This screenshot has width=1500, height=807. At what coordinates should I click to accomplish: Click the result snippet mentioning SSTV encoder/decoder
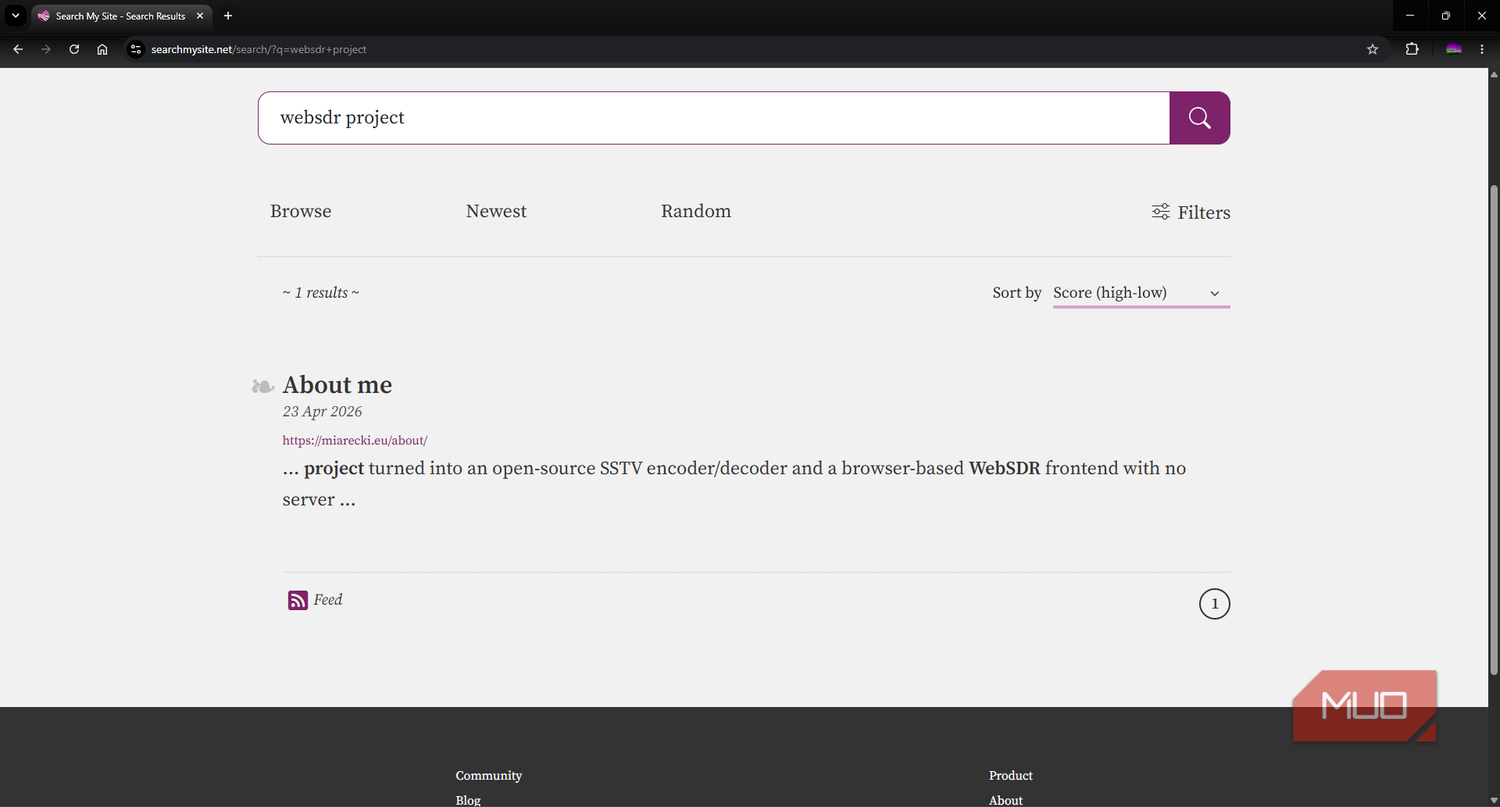pos(734,484)
